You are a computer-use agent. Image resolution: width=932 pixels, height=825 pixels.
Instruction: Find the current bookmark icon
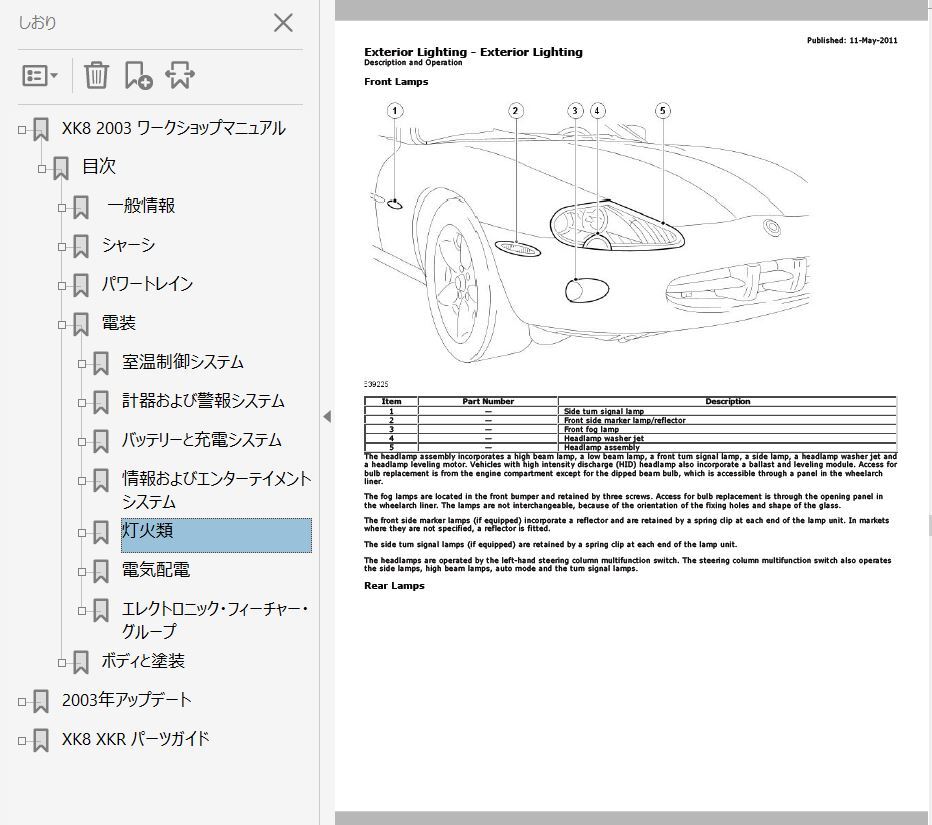tap(180, 75)
